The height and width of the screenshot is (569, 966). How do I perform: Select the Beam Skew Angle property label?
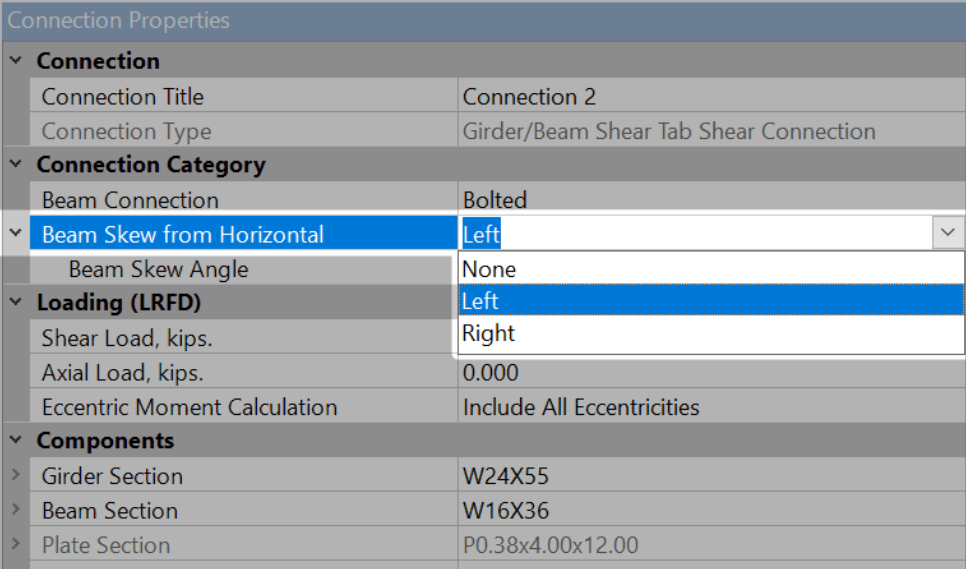158,270
